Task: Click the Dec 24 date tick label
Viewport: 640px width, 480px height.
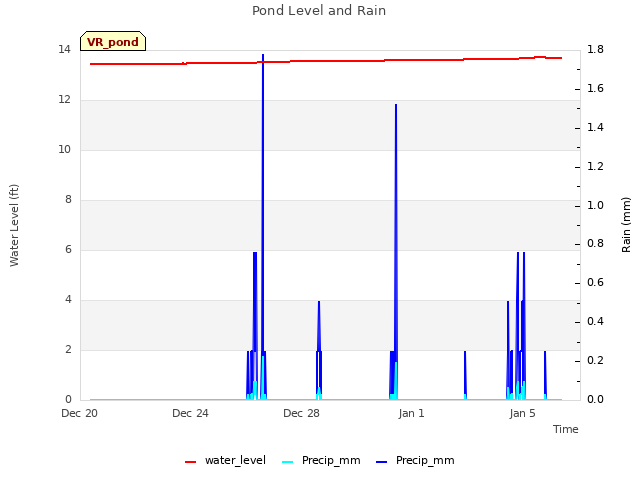Action: coord(190,413)
